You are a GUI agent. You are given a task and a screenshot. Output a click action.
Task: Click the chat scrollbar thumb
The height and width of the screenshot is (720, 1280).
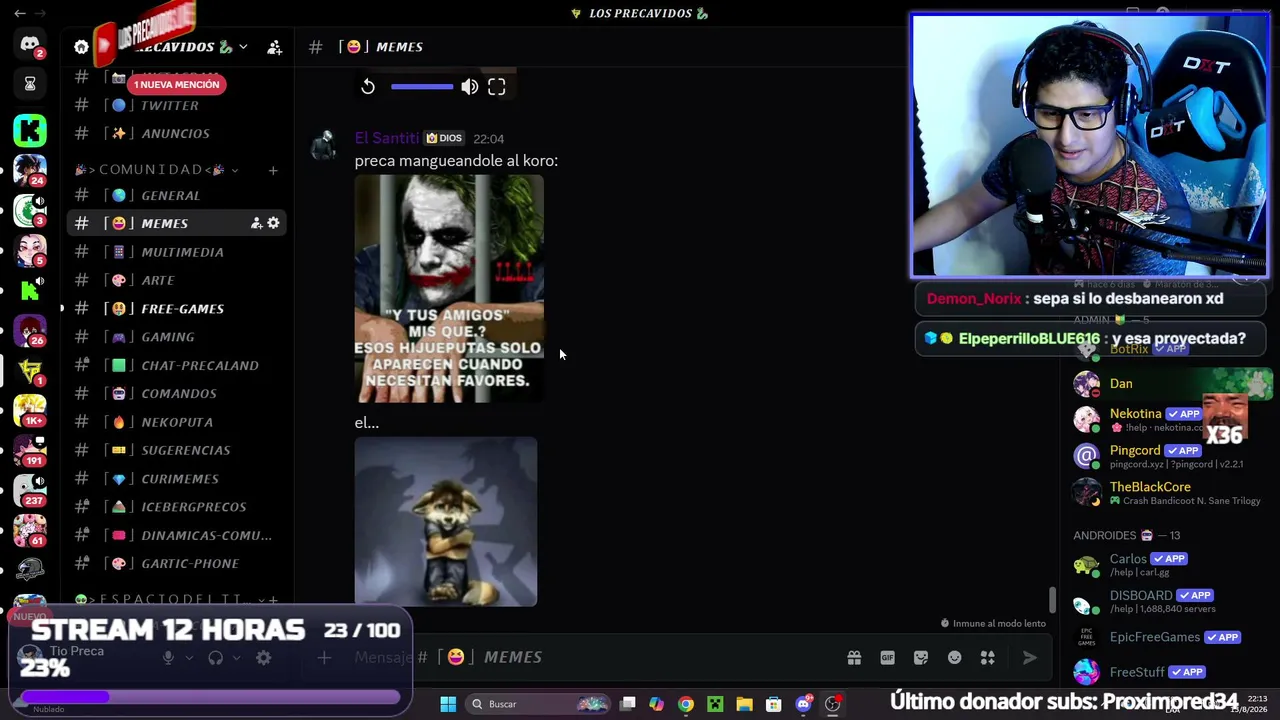coord(1052,600)
